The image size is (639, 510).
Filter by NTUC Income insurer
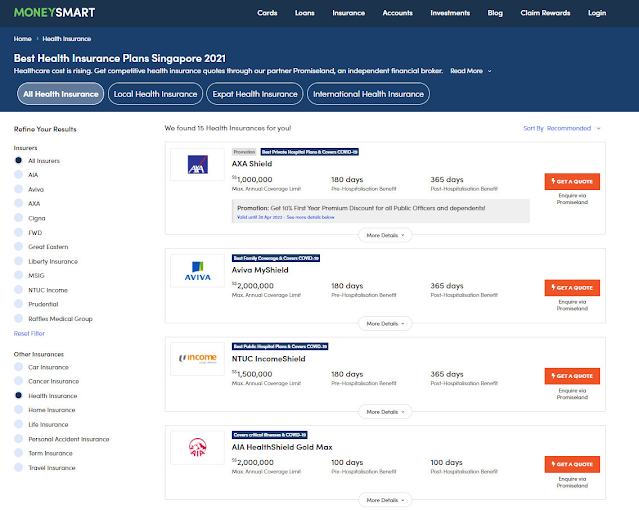click(x=18, y=290)
